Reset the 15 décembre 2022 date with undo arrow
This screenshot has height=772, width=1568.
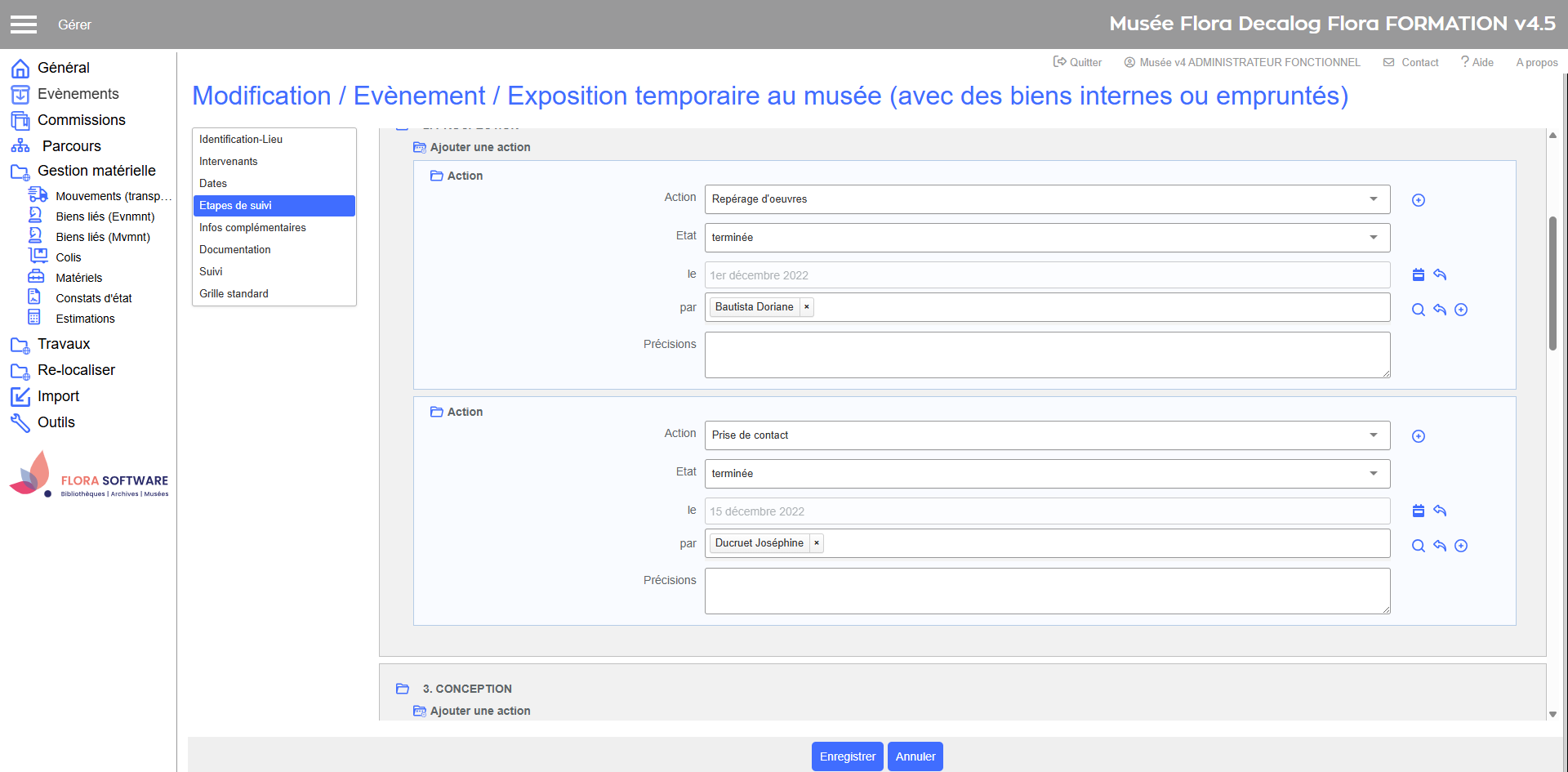[1440, 511]
